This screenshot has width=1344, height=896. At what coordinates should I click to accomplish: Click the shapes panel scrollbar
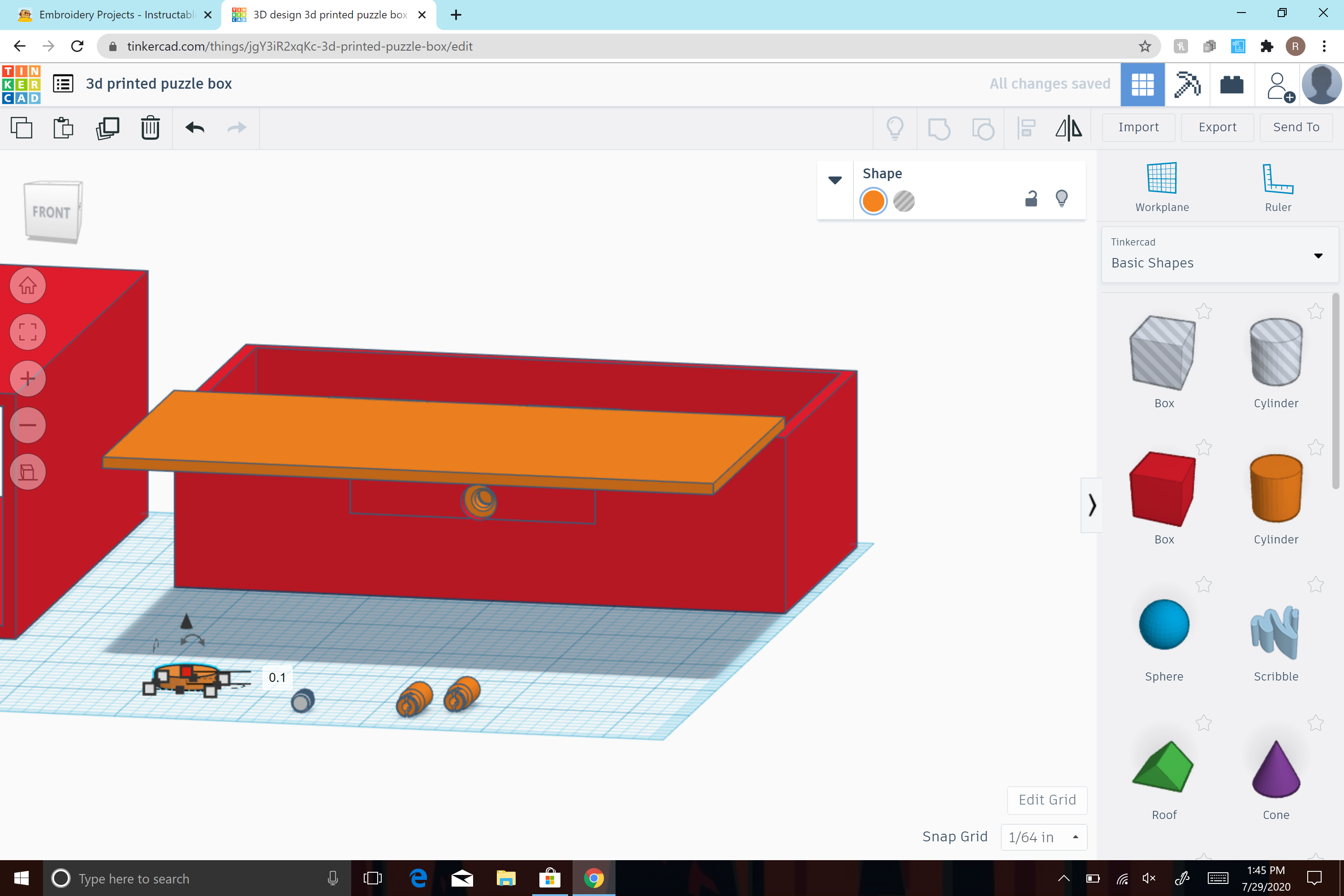tap(1335, 392)
